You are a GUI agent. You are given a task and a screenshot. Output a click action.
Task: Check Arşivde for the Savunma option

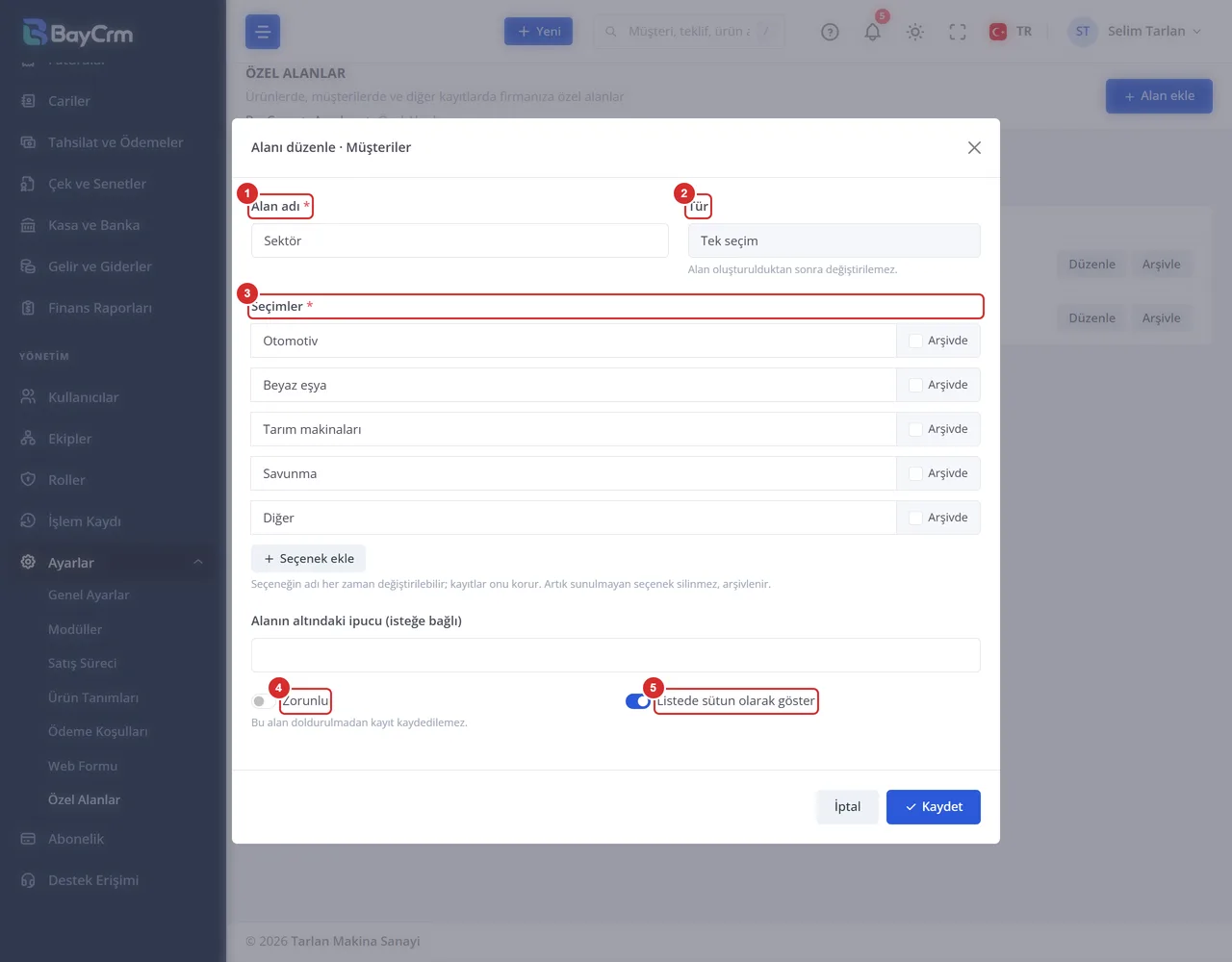coord(915,473)
